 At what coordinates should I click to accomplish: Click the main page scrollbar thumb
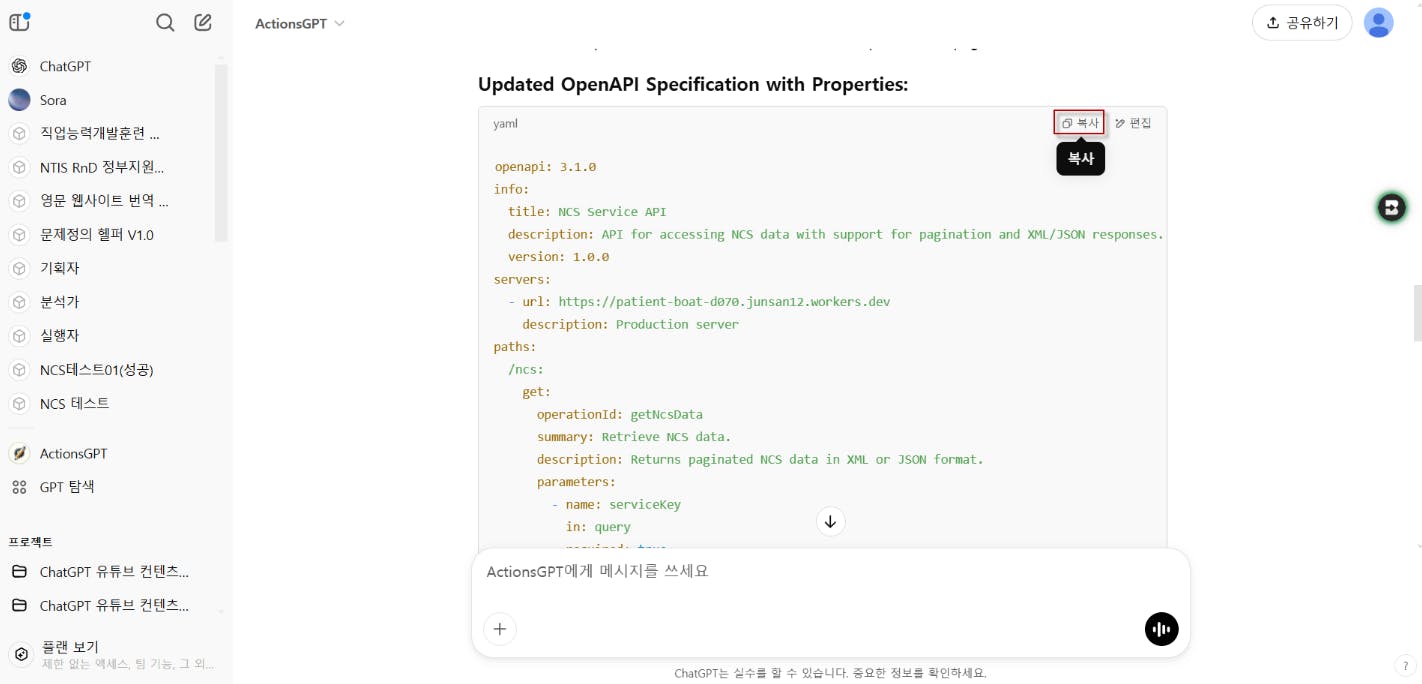(x=1417, y=314)
